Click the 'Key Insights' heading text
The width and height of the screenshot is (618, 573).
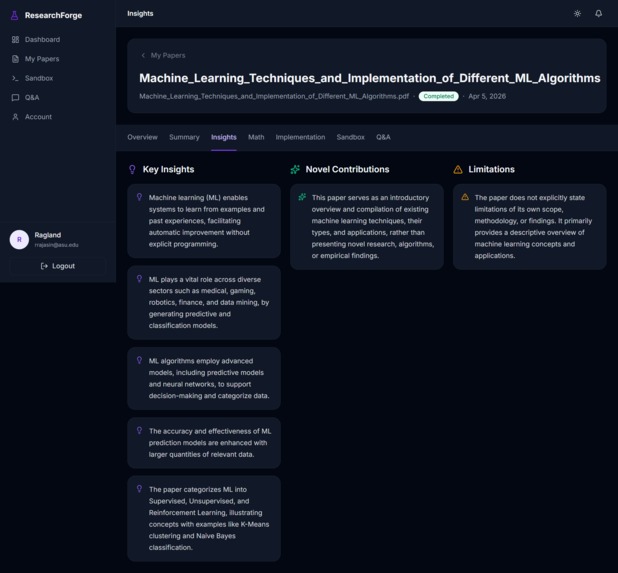click(168, 169)
